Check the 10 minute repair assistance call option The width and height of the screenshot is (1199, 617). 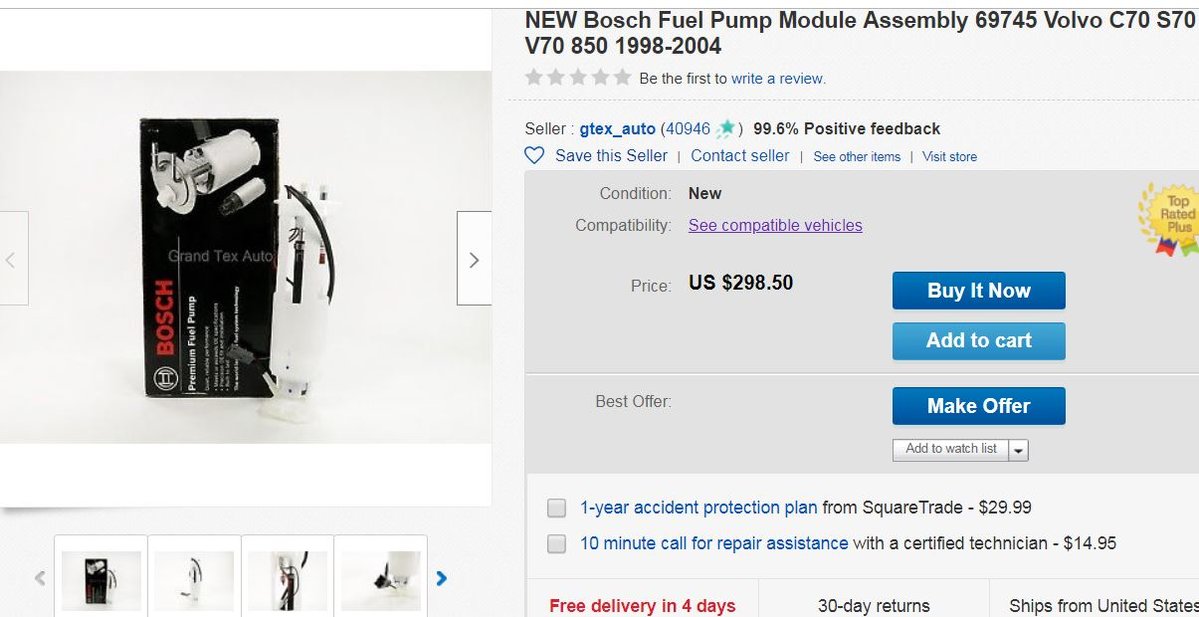point(556,544)
